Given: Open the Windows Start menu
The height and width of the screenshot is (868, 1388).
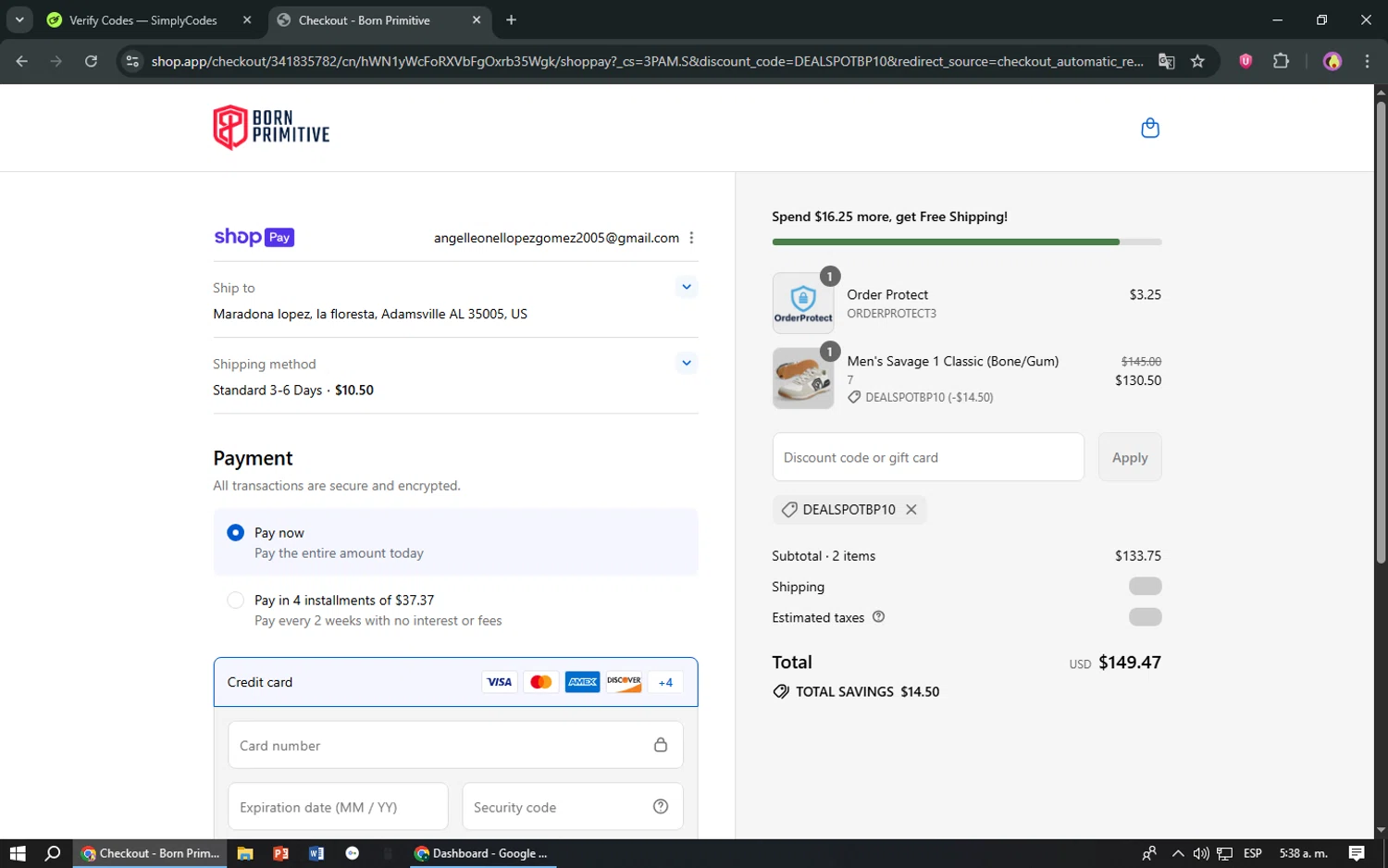Looking at the screenshot, I should (x=18, y=853).
